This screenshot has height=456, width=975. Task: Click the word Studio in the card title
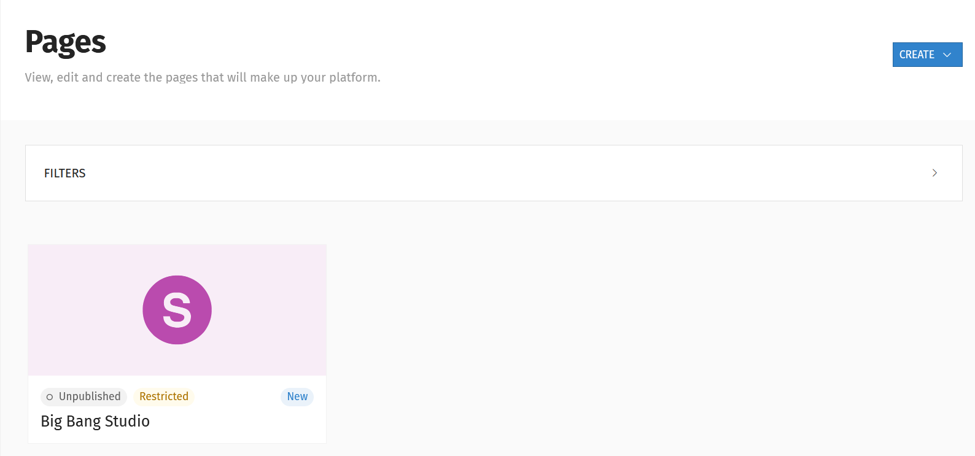(x=129, y=421)
